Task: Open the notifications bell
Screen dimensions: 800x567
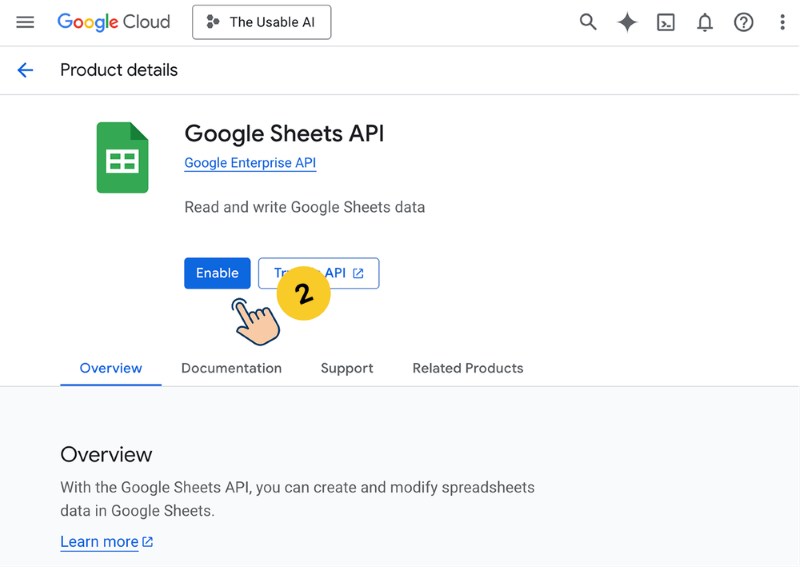Action: [705, 22]
